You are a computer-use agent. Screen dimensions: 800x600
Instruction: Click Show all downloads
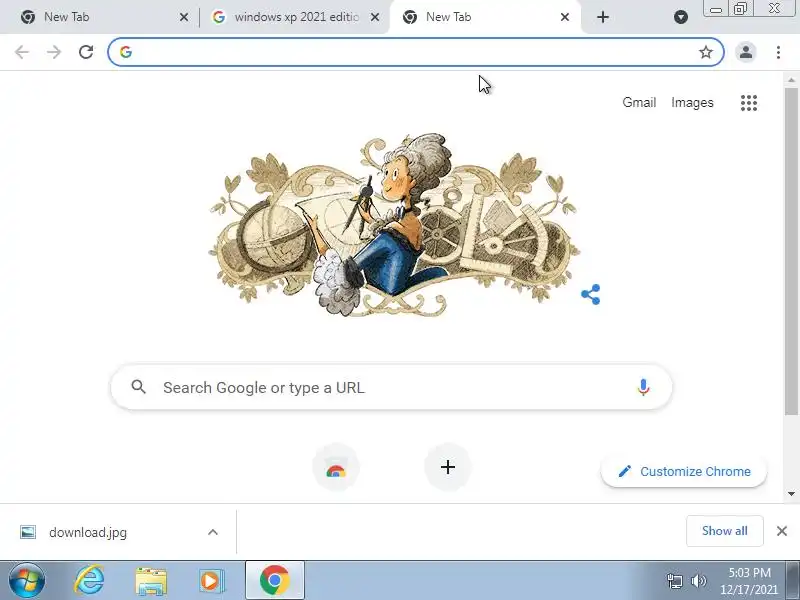pos(724,531)
